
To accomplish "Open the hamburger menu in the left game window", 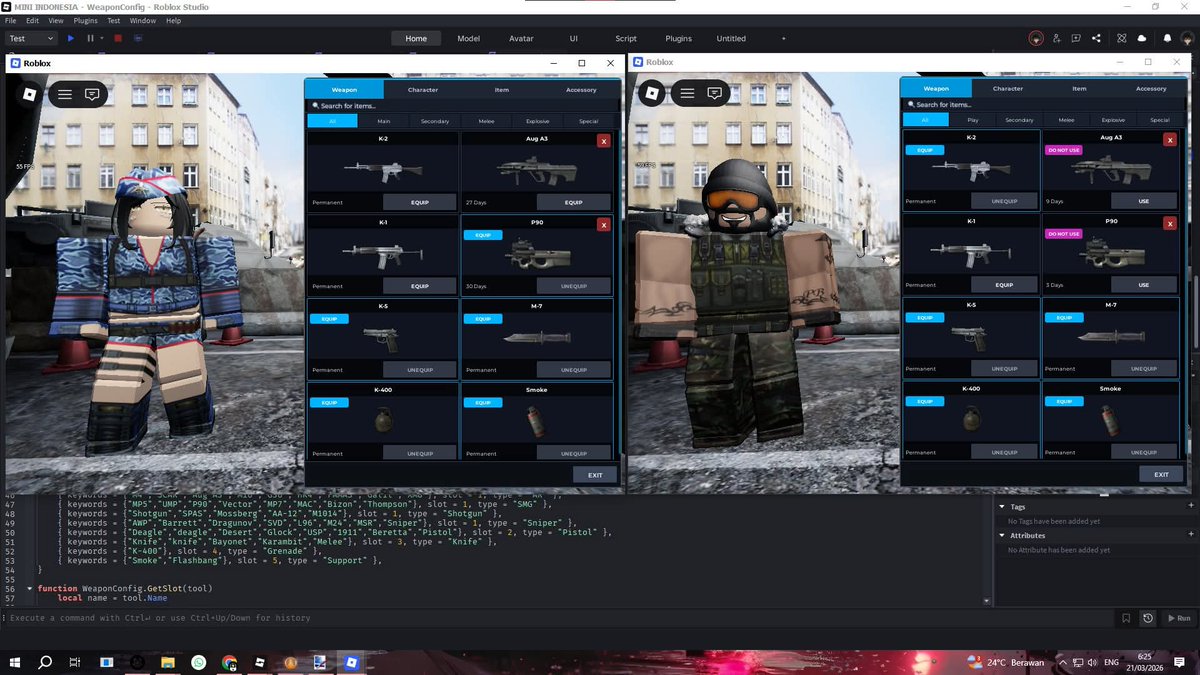I will tap(65, 94).
